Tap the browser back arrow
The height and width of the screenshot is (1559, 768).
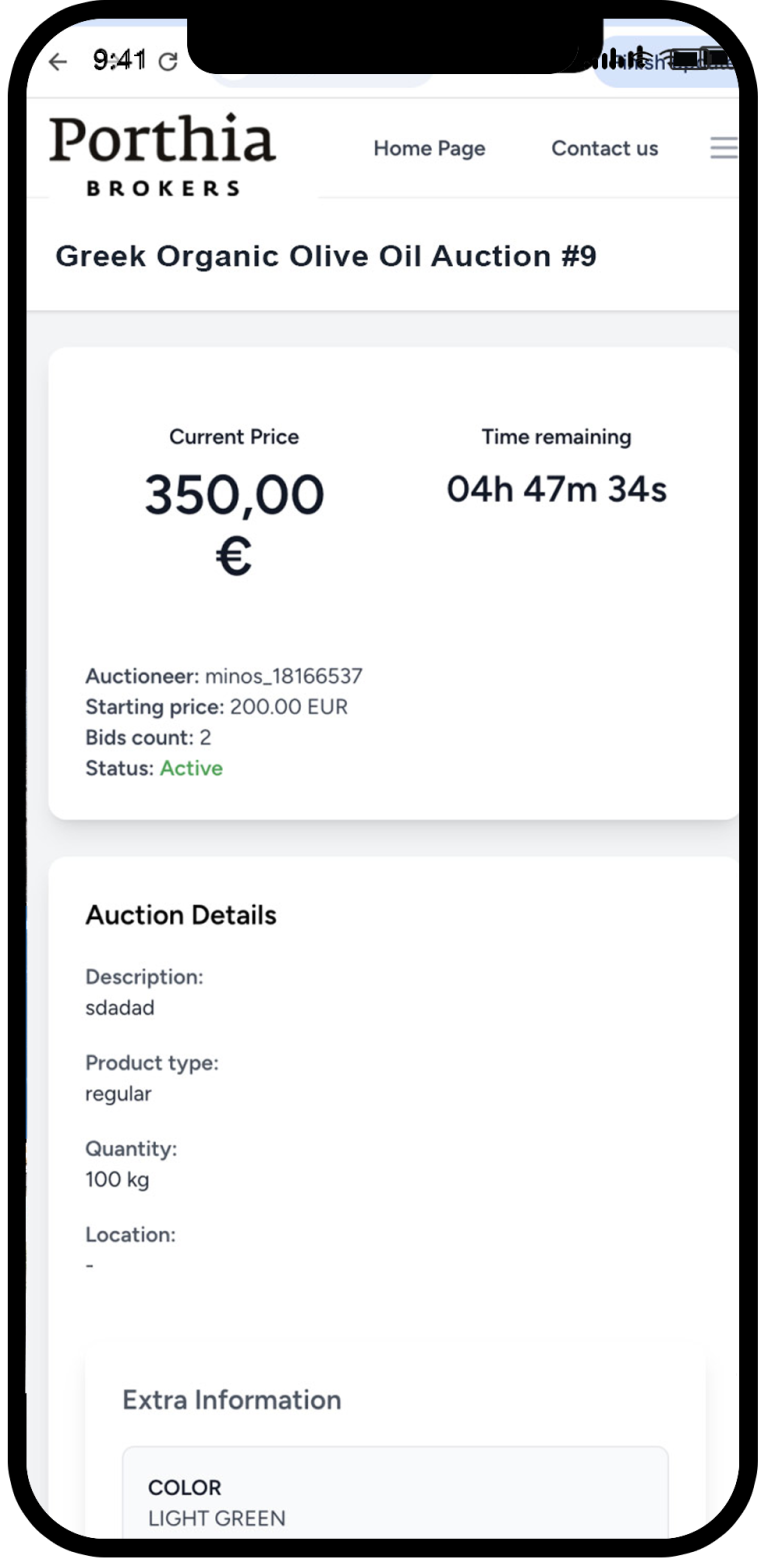click(x=58, y=62)
